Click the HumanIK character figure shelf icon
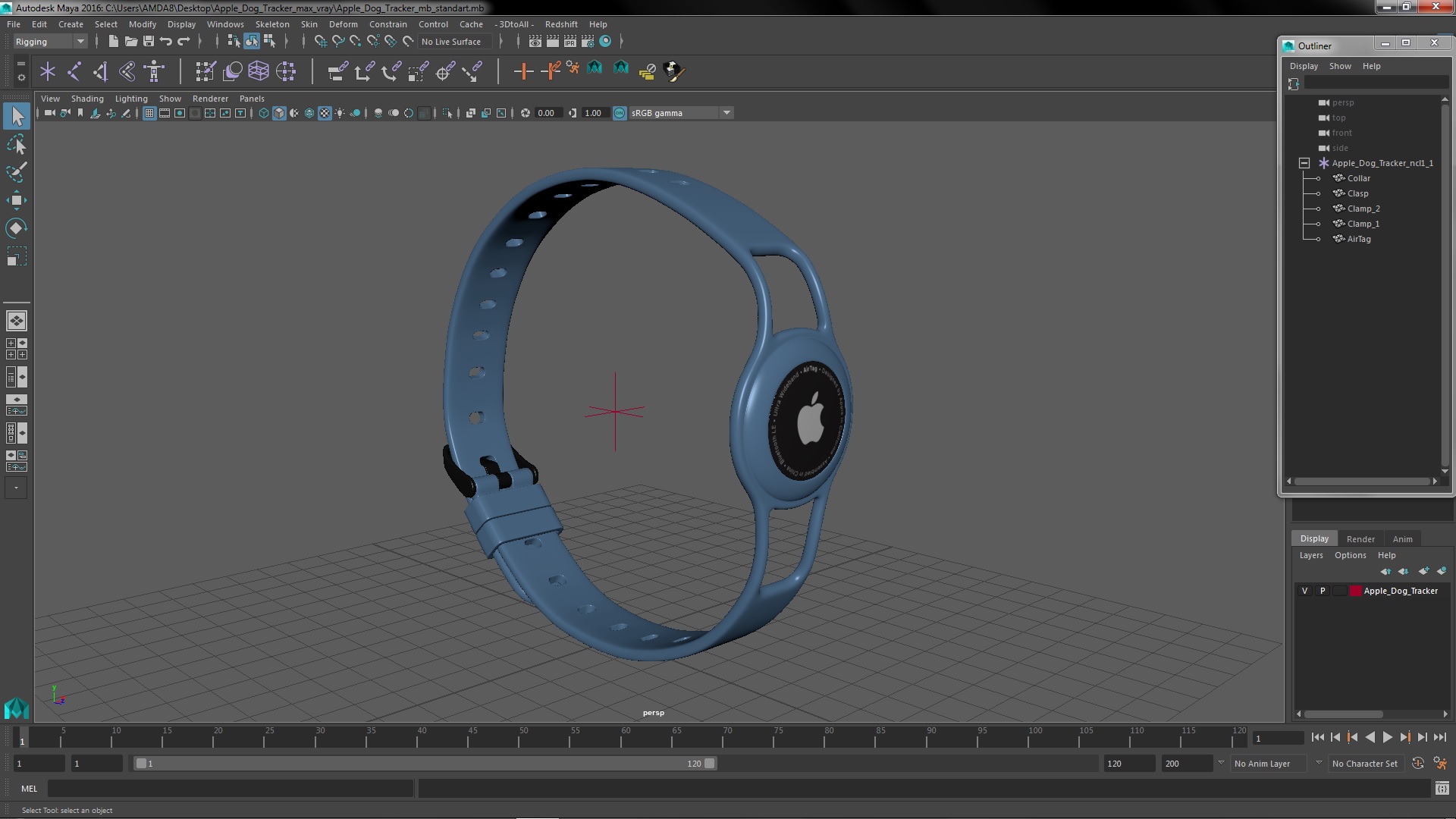Screen dimensions: 1456x819 (x=154, y=71)
